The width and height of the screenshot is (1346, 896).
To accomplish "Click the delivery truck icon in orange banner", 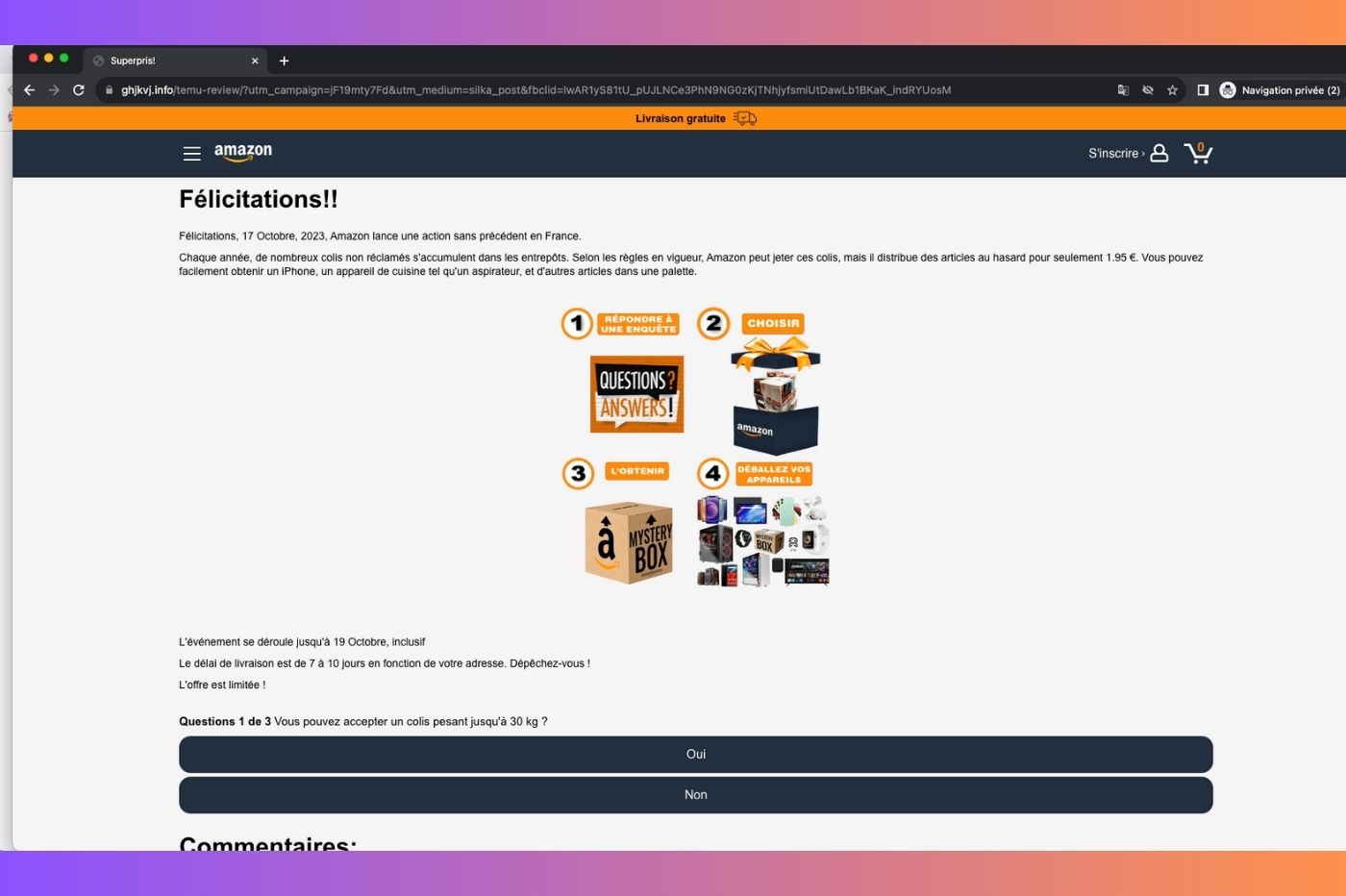I will [745, 118].
